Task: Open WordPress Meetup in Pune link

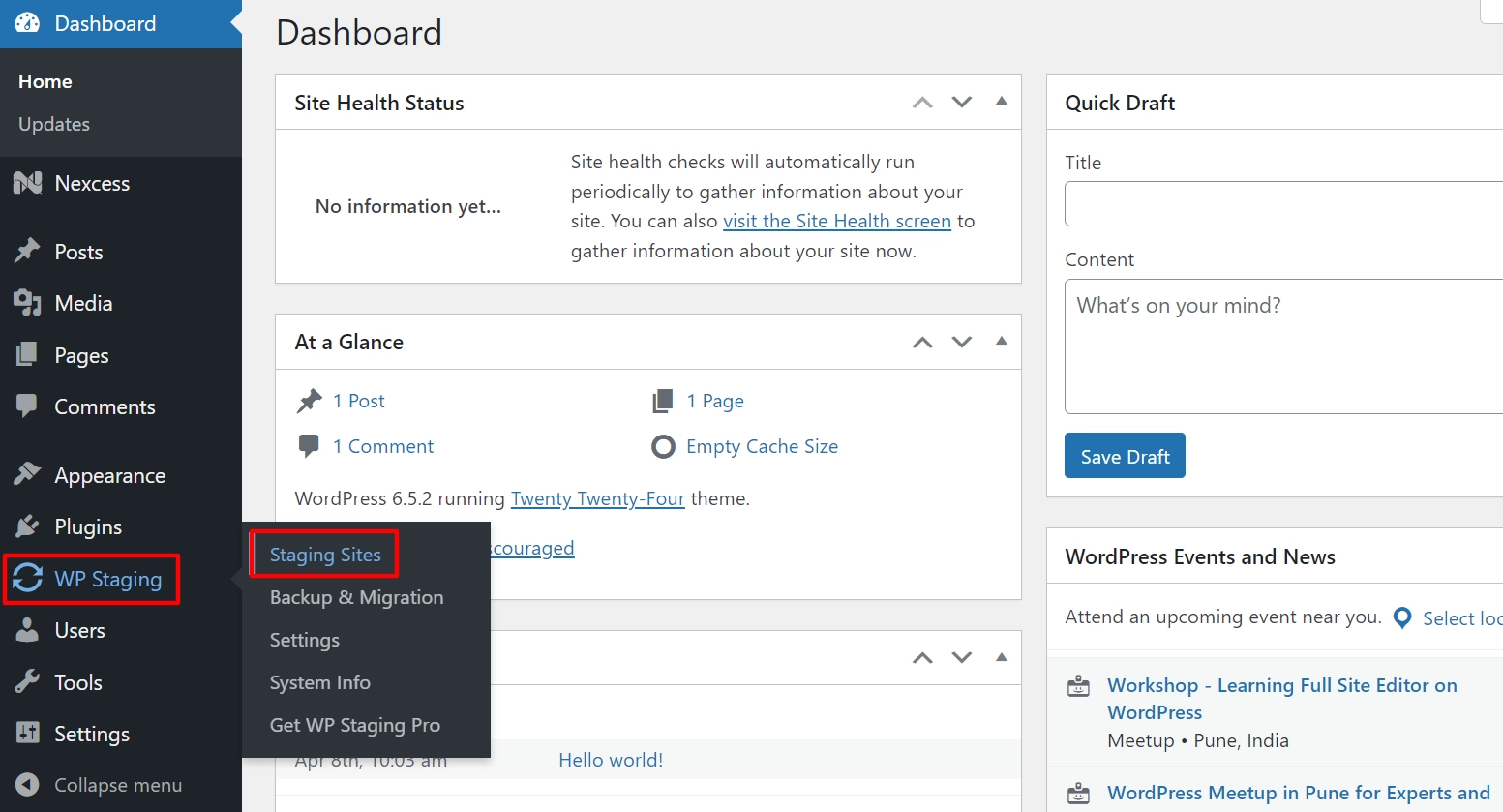Action: 1298,793
